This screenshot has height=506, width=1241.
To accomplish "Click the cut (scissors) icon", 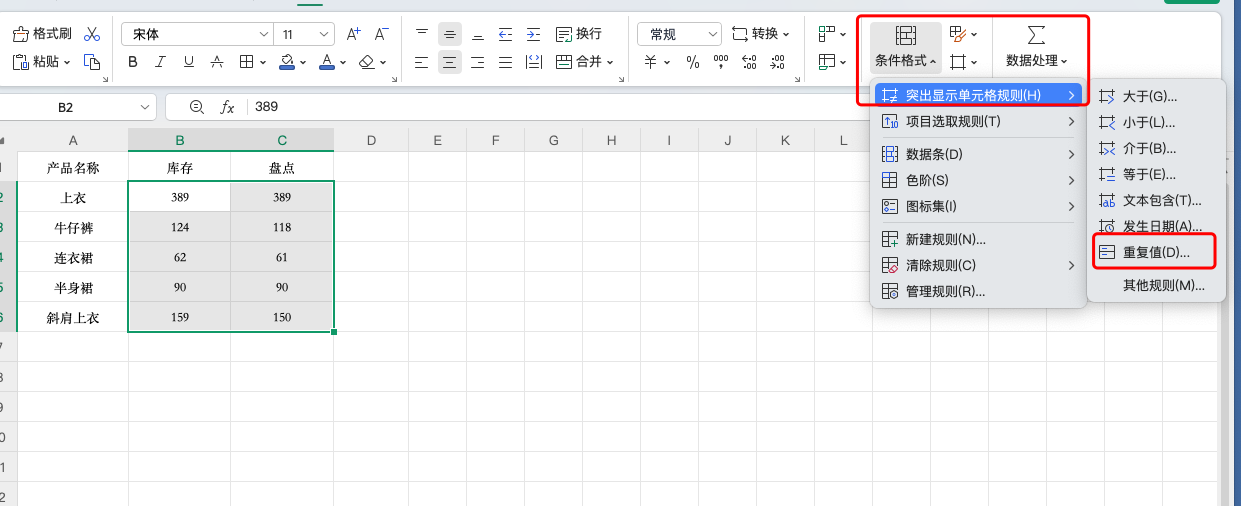I will [92, 34].
